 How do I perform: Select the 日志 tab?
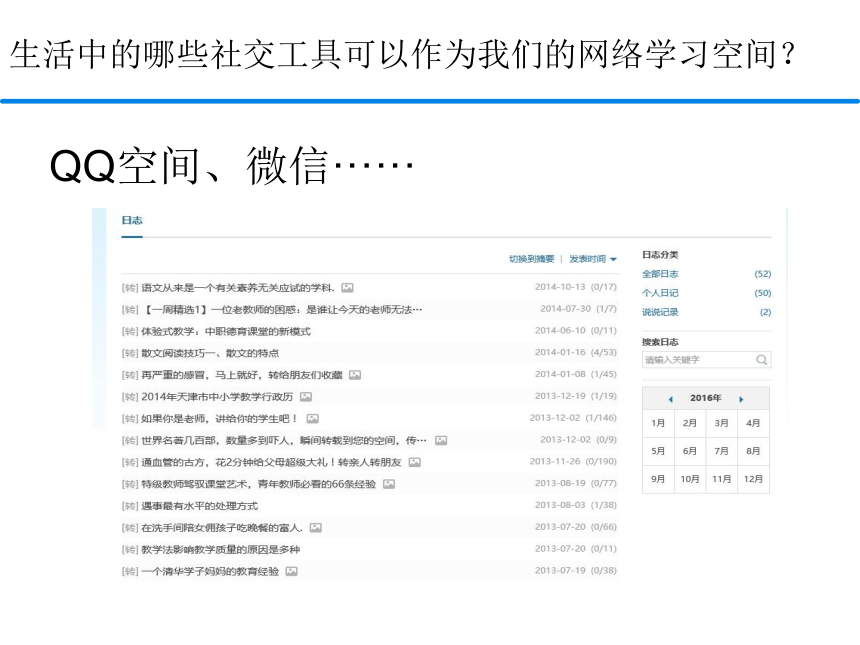[x=132, y=220]
